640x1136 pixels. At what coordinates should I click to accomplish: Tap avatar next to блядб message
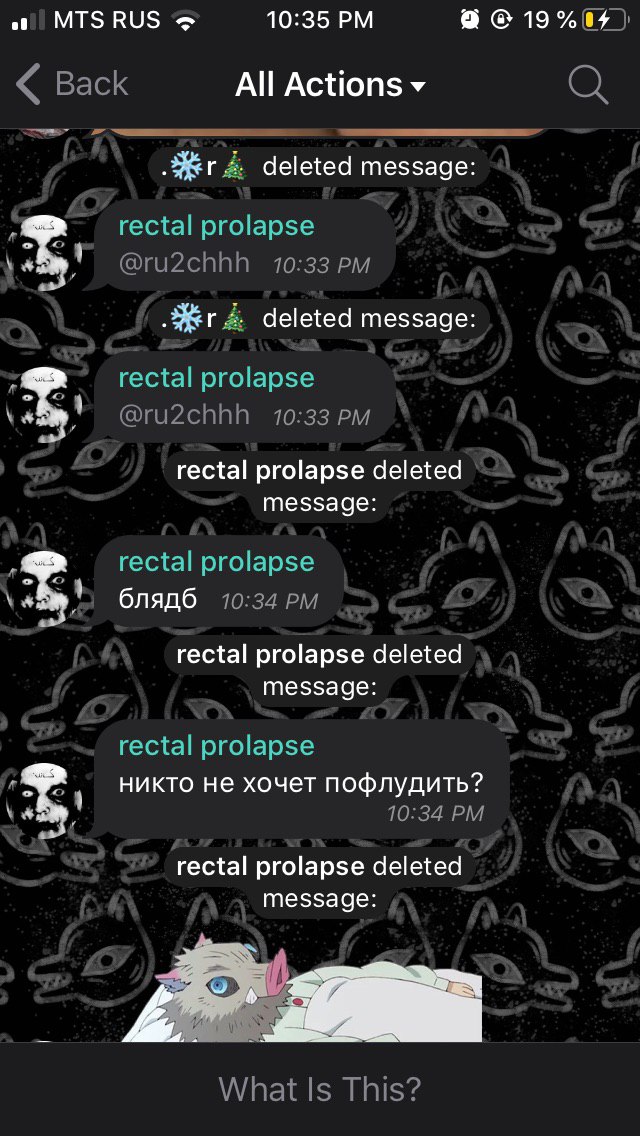click(x=45, y=588)
